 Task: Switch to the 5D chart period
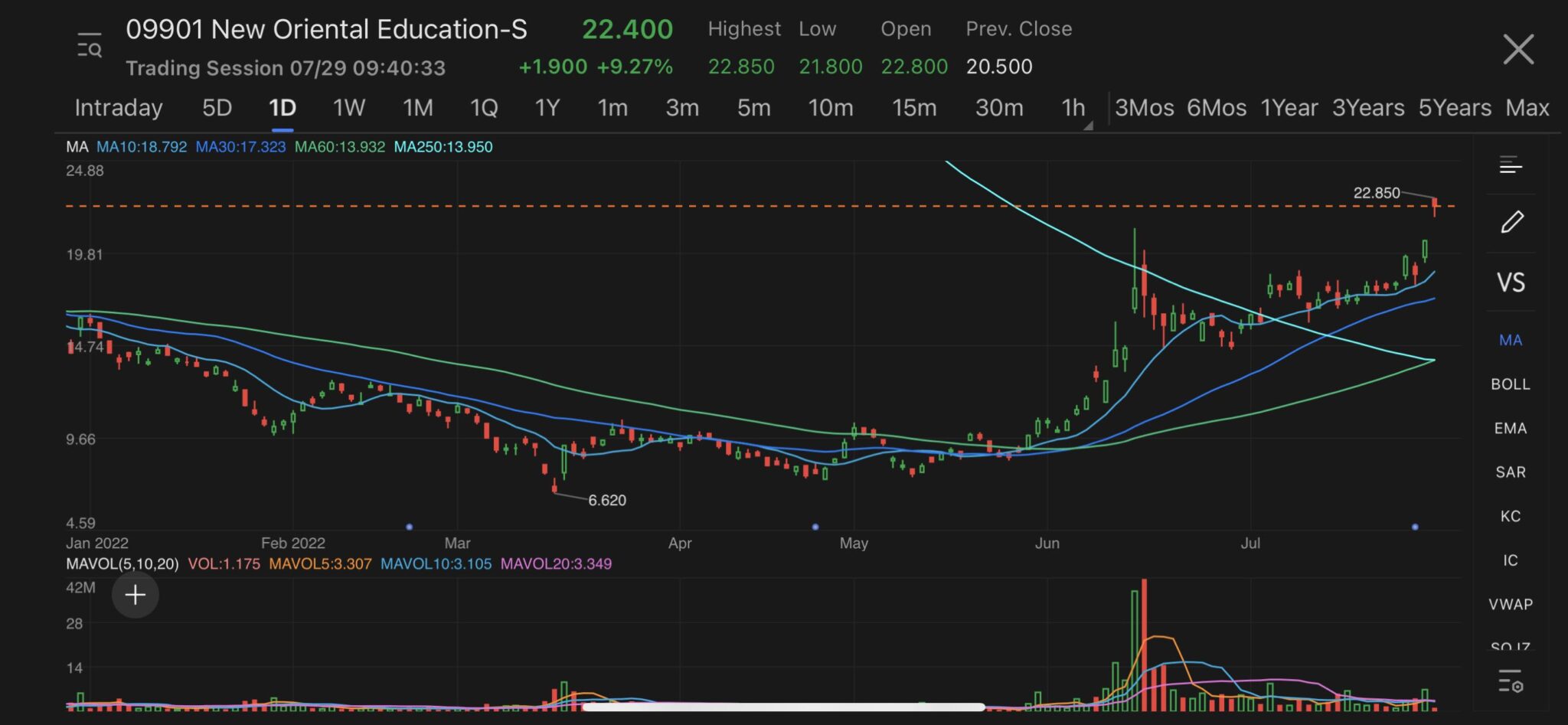[217, 108]
